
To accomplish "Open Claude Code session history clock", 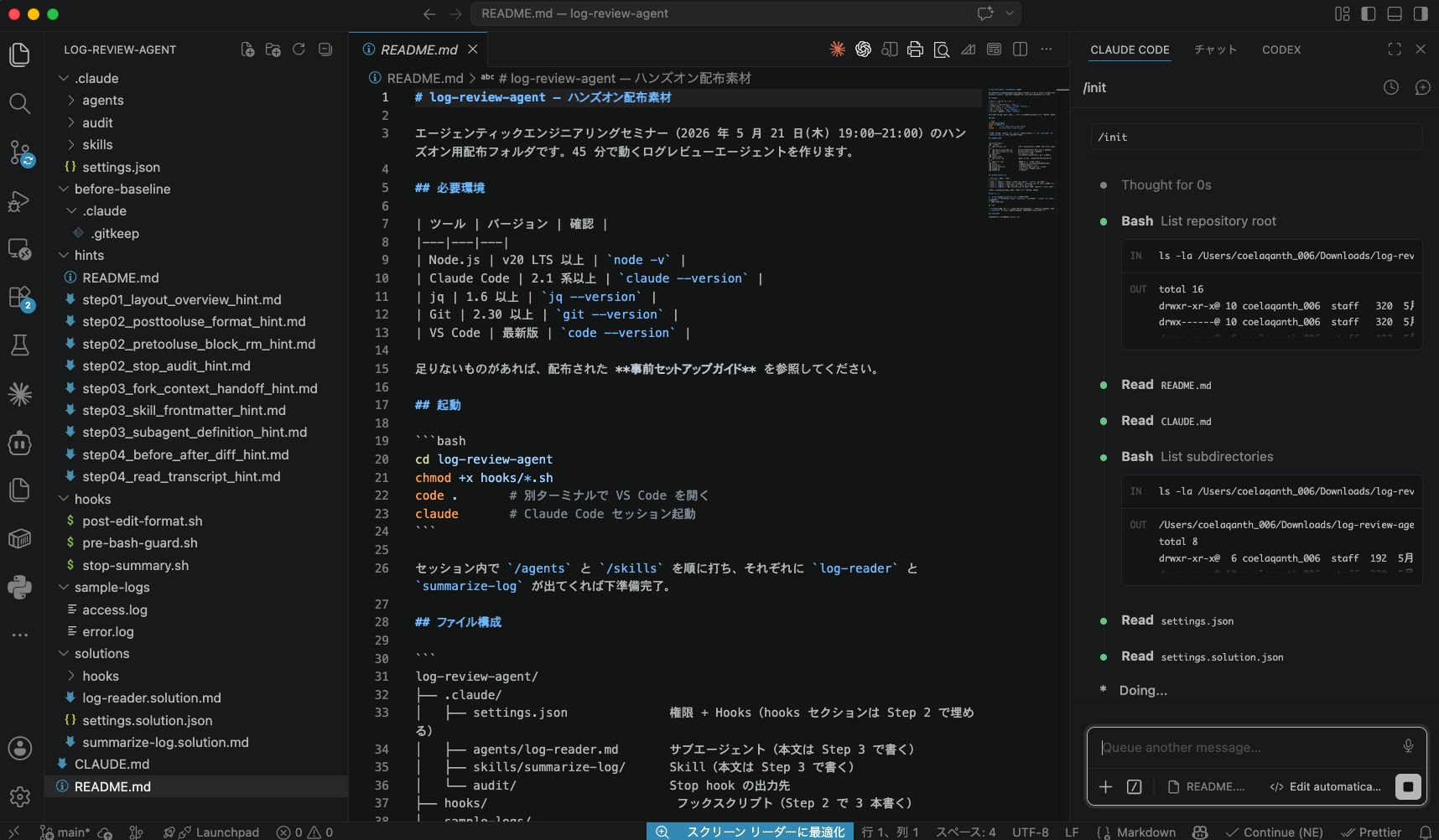I will 1391,87.
